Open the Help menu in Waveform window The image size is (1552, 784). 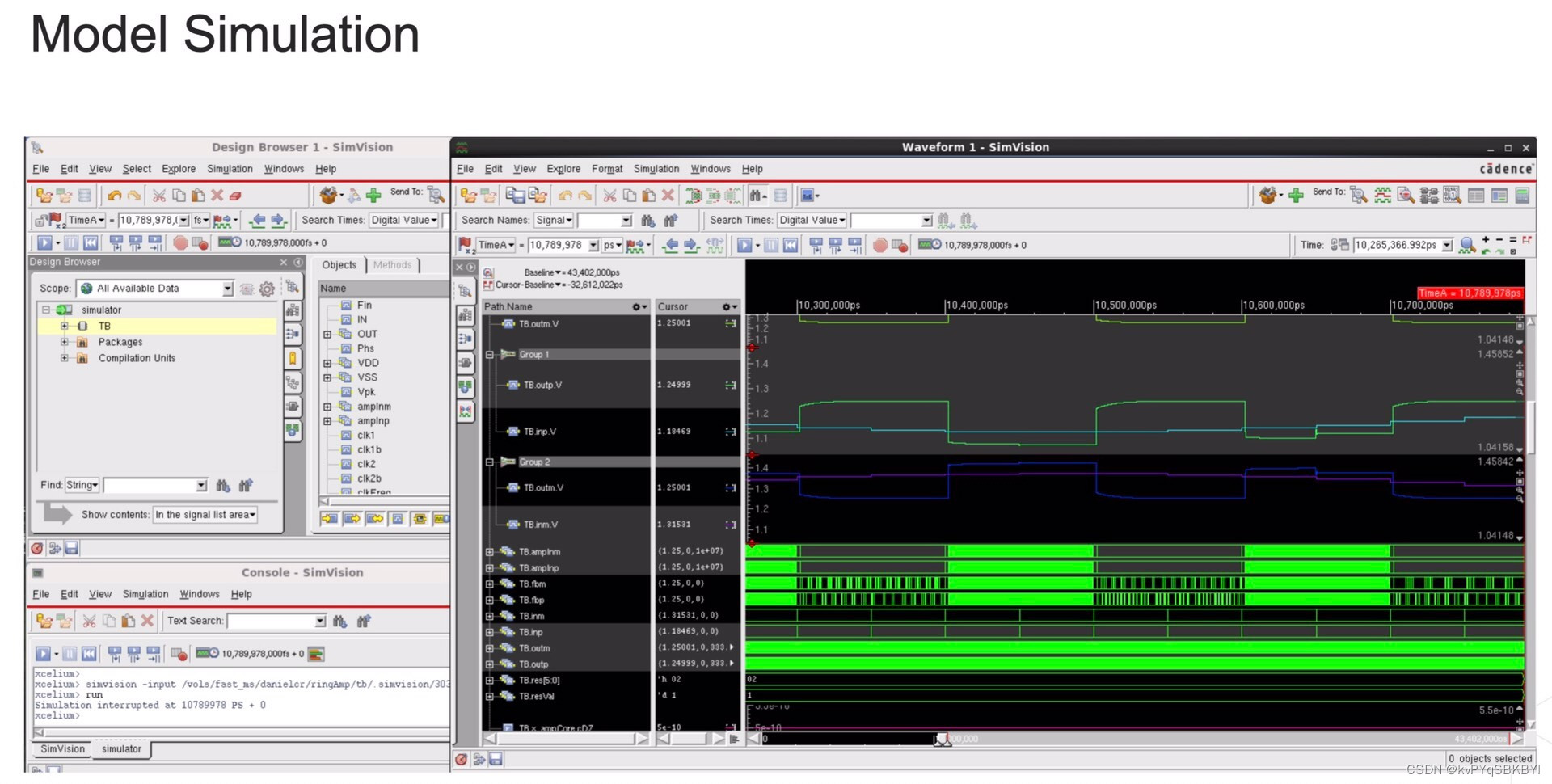click(x=753, y=169)
